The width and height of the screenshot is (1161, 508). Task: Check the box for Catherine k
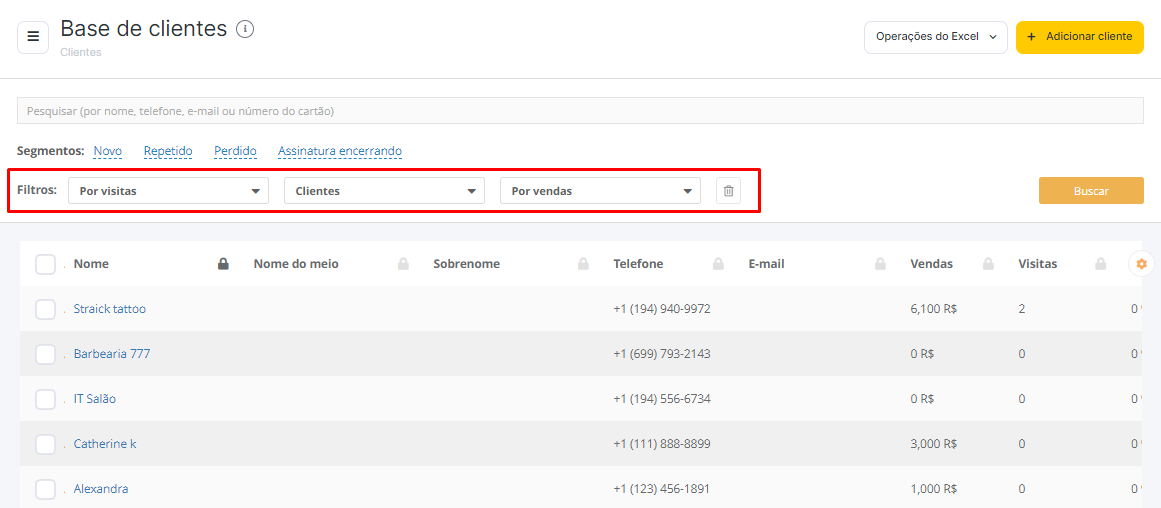(46, 444)
